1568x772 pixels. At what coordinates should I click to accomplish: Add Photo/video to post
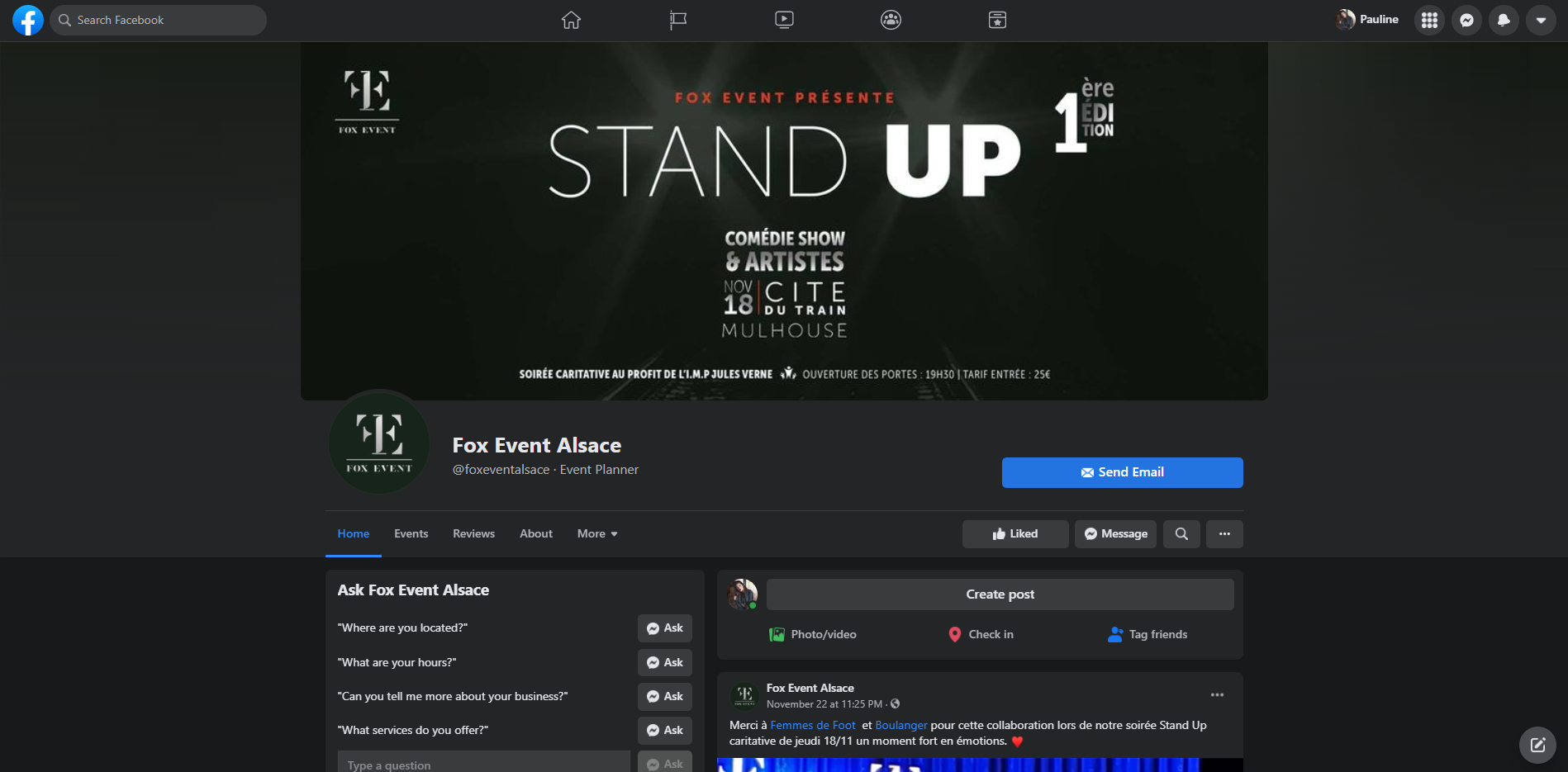(x=813, y=635)
